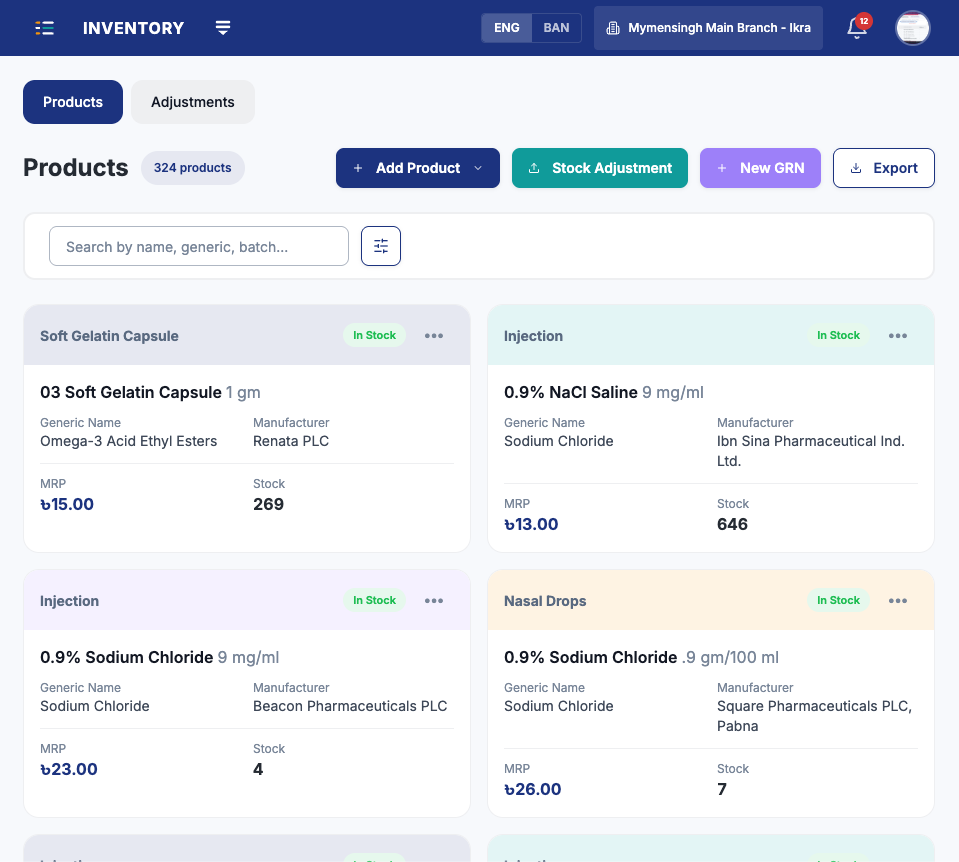Expand the Add Product dropdown chevron
Image resolution: width=959 pixels, height=862 pixels.
tap(478, 168)
